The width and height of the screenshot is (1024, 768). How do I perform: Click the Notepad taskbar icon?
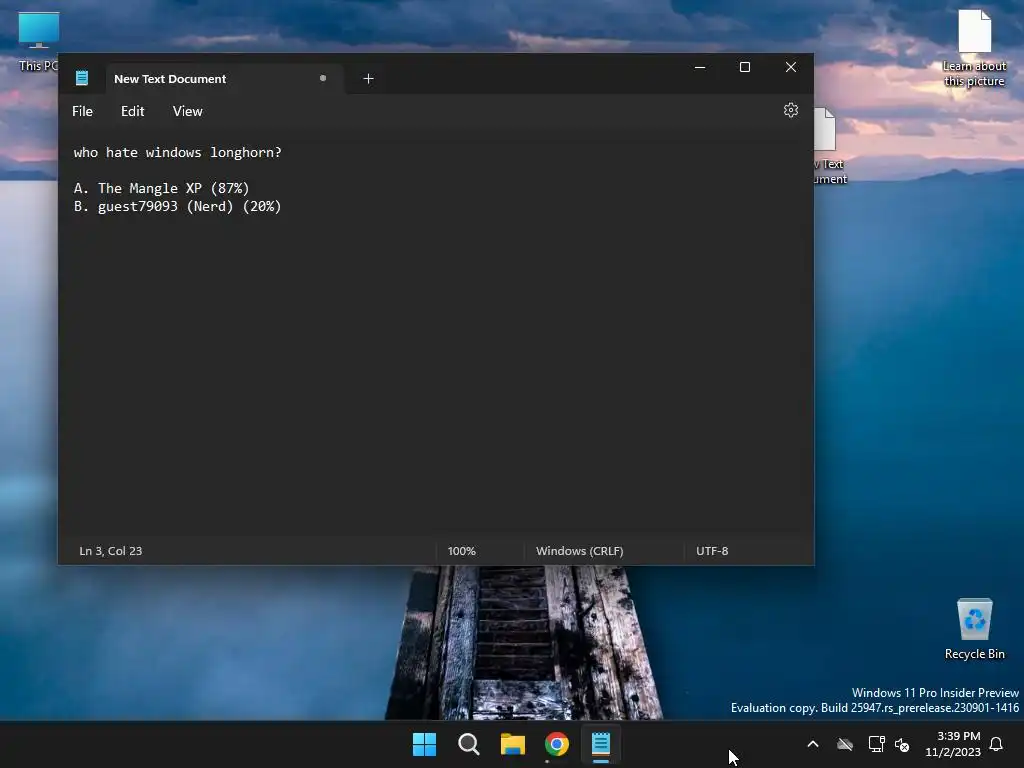[601, 744]
